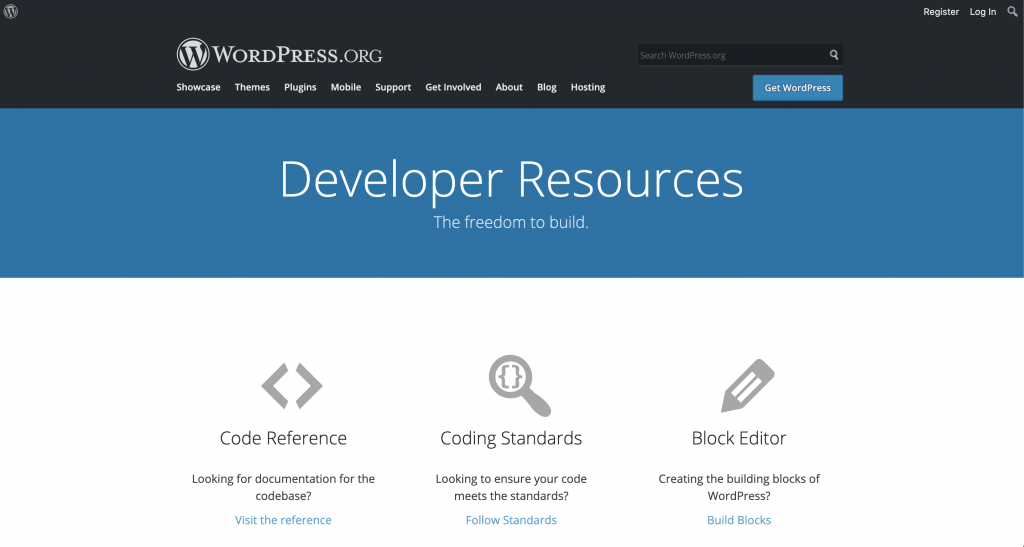1024x547 pixels.
Task: Open the Plugins menu item
Action: (300, 87)
